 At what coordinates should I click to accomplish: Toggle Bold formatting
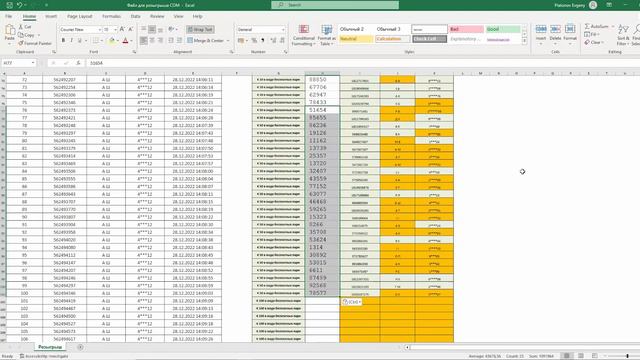pyautogui.click(x=63, y=40)
